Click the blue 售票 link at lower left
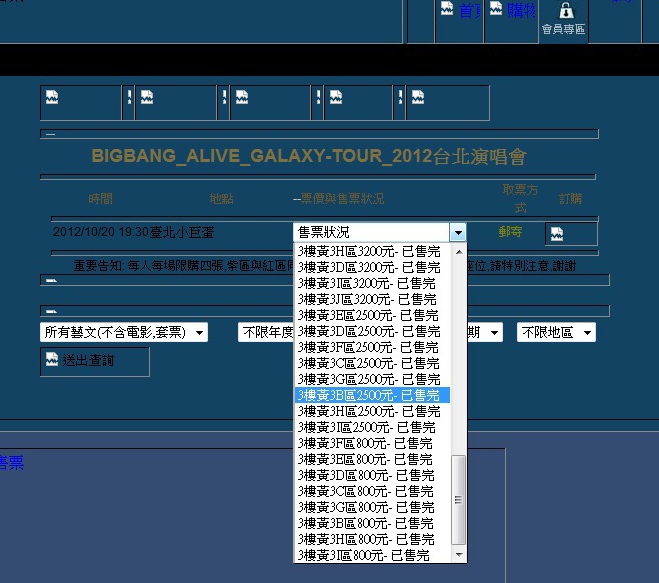 (11, 463)
